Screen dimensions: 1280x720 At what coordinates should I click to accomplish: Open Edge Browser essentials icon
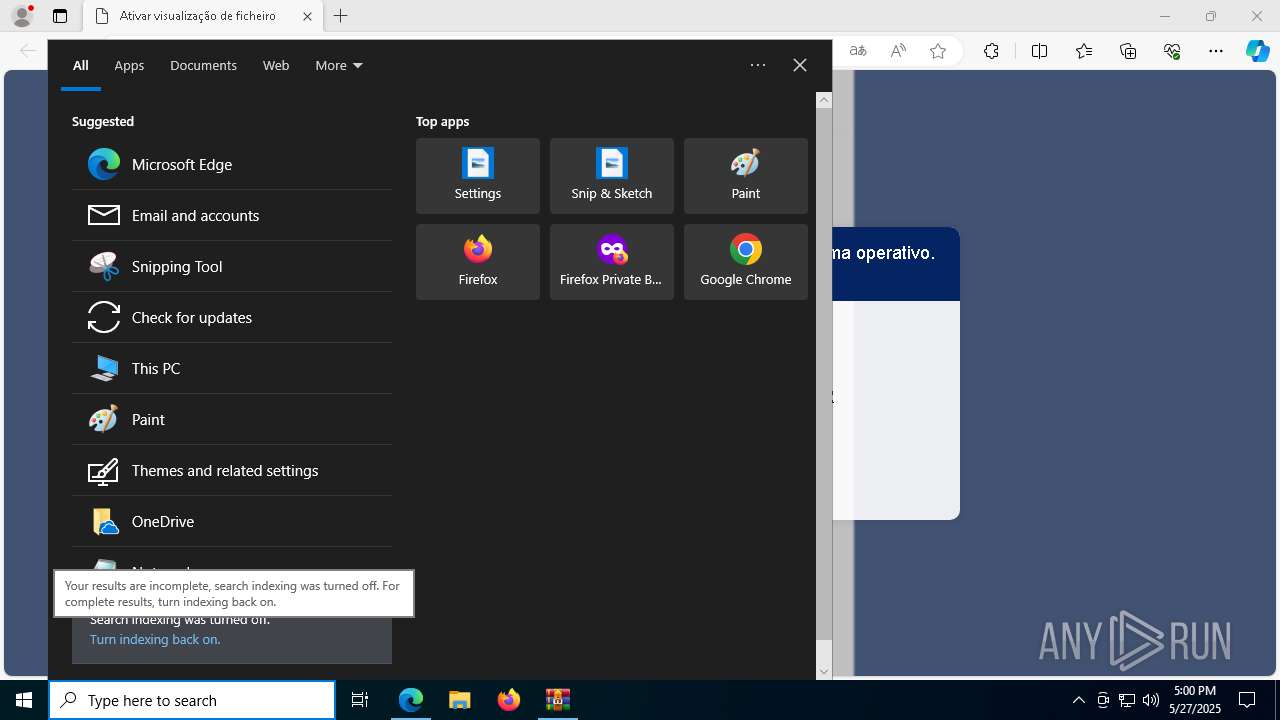(1172, 51)
